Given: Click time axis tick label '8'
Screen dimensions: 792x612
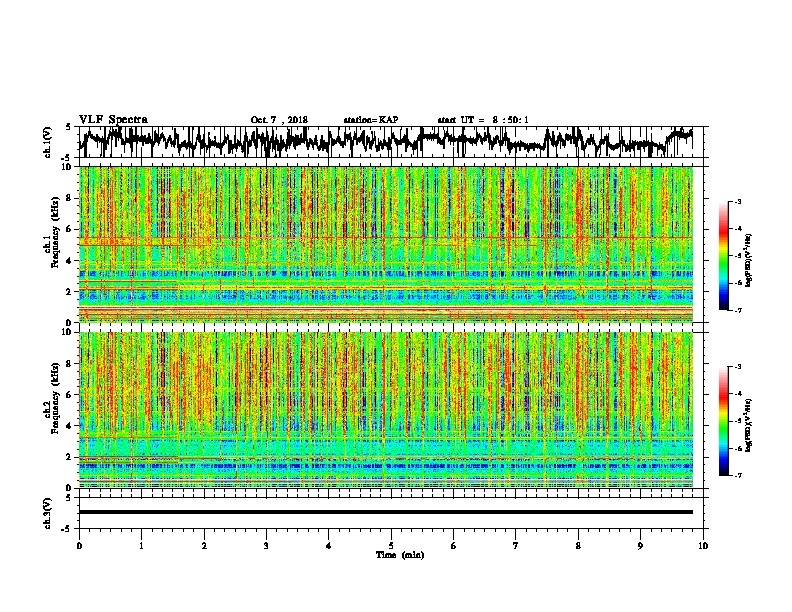Looking at the screenshot, I should (578, 546).
